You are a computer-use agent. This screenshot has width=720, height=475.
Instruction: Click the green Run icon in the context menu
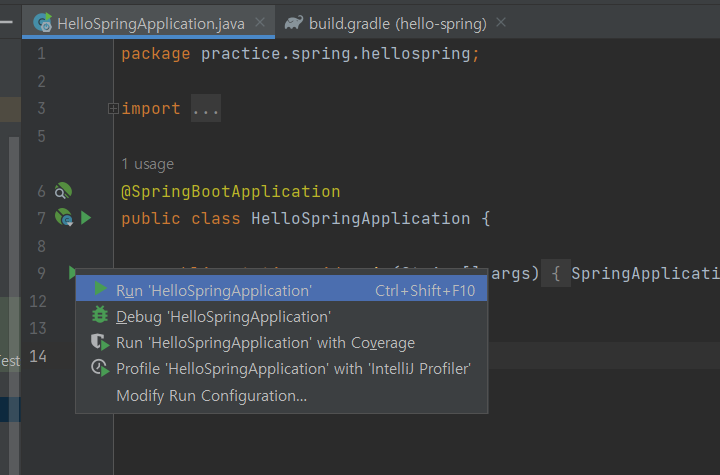coord(100,290)
